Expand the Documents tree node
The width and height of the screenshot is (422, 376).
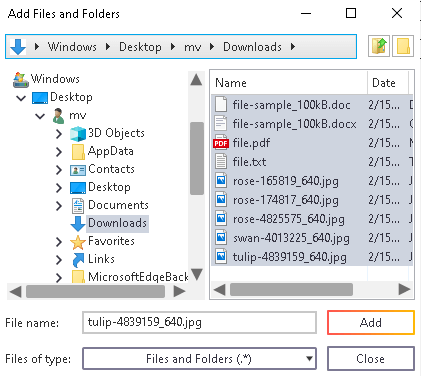[x=59, y=206]
